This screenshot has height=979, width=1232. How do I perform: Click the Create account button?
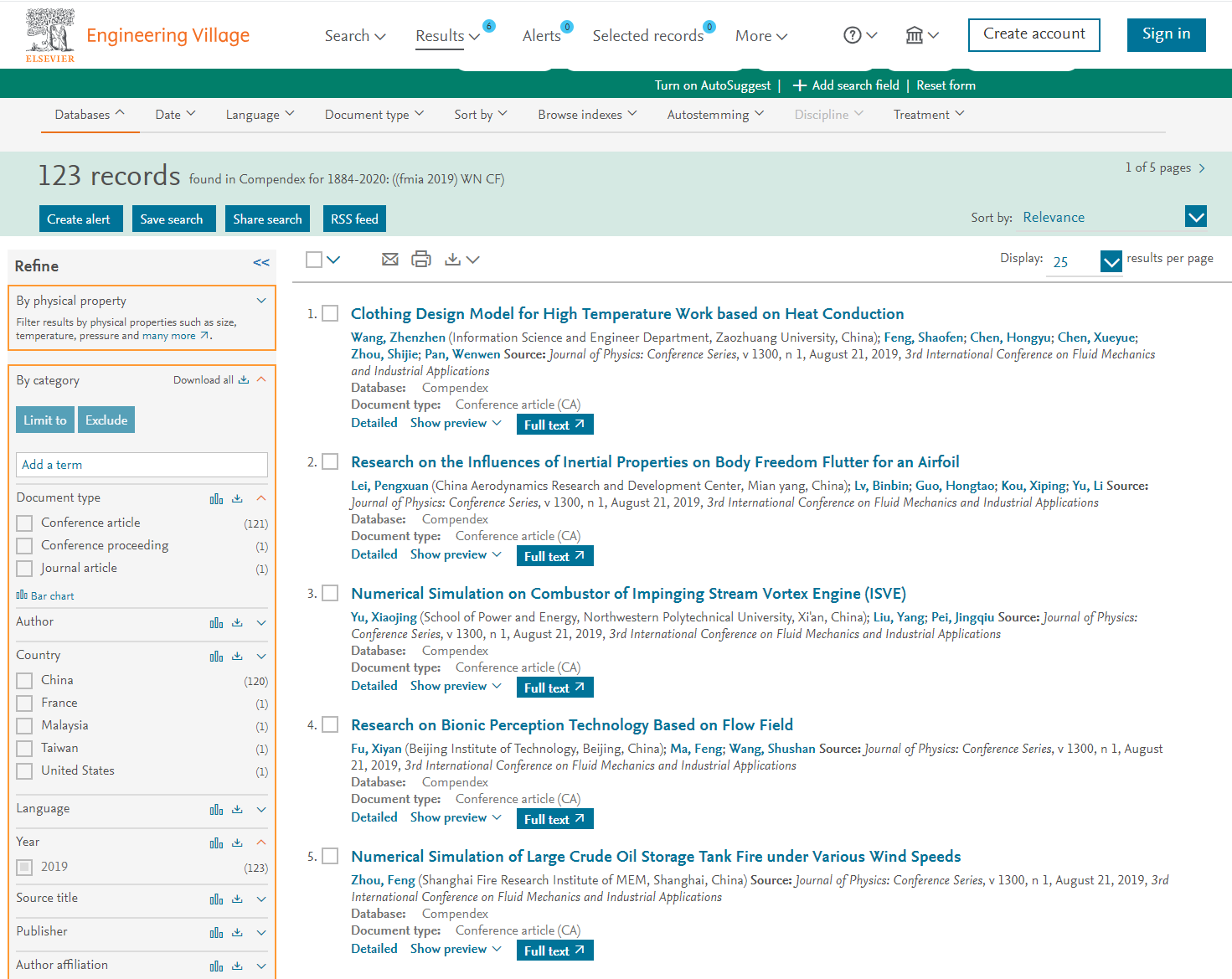pos(1034,34)
